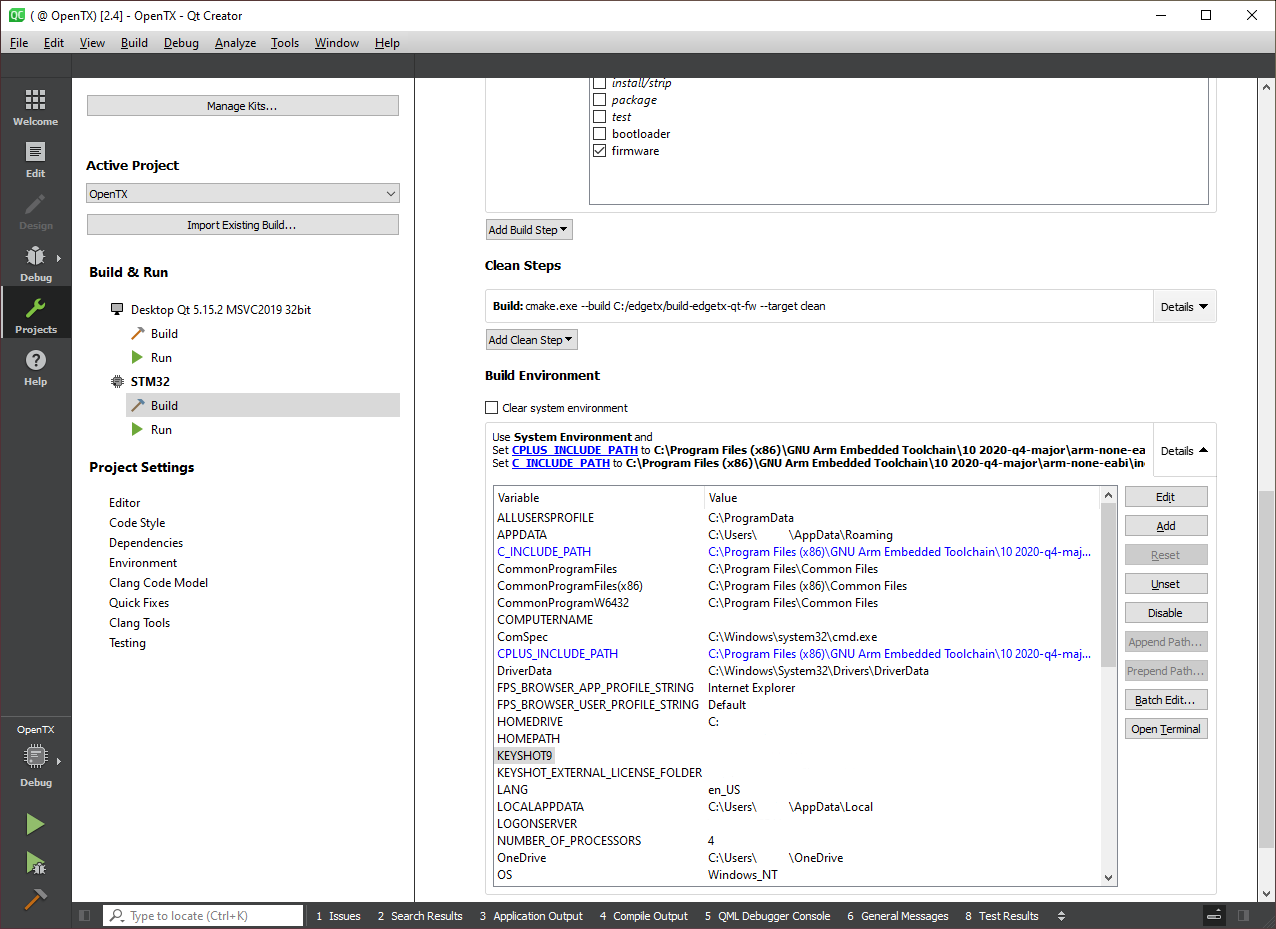1276x929 pixels.
Task: Uncheck the firmware target
Action: [x=600, y=151]
